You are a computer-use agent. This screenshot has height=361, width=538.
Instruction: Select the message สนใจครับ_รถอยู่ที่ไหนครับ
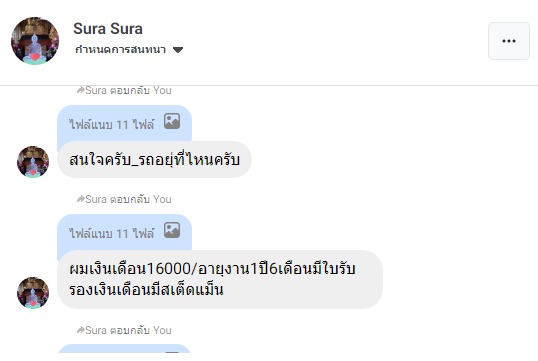(154, 160)
